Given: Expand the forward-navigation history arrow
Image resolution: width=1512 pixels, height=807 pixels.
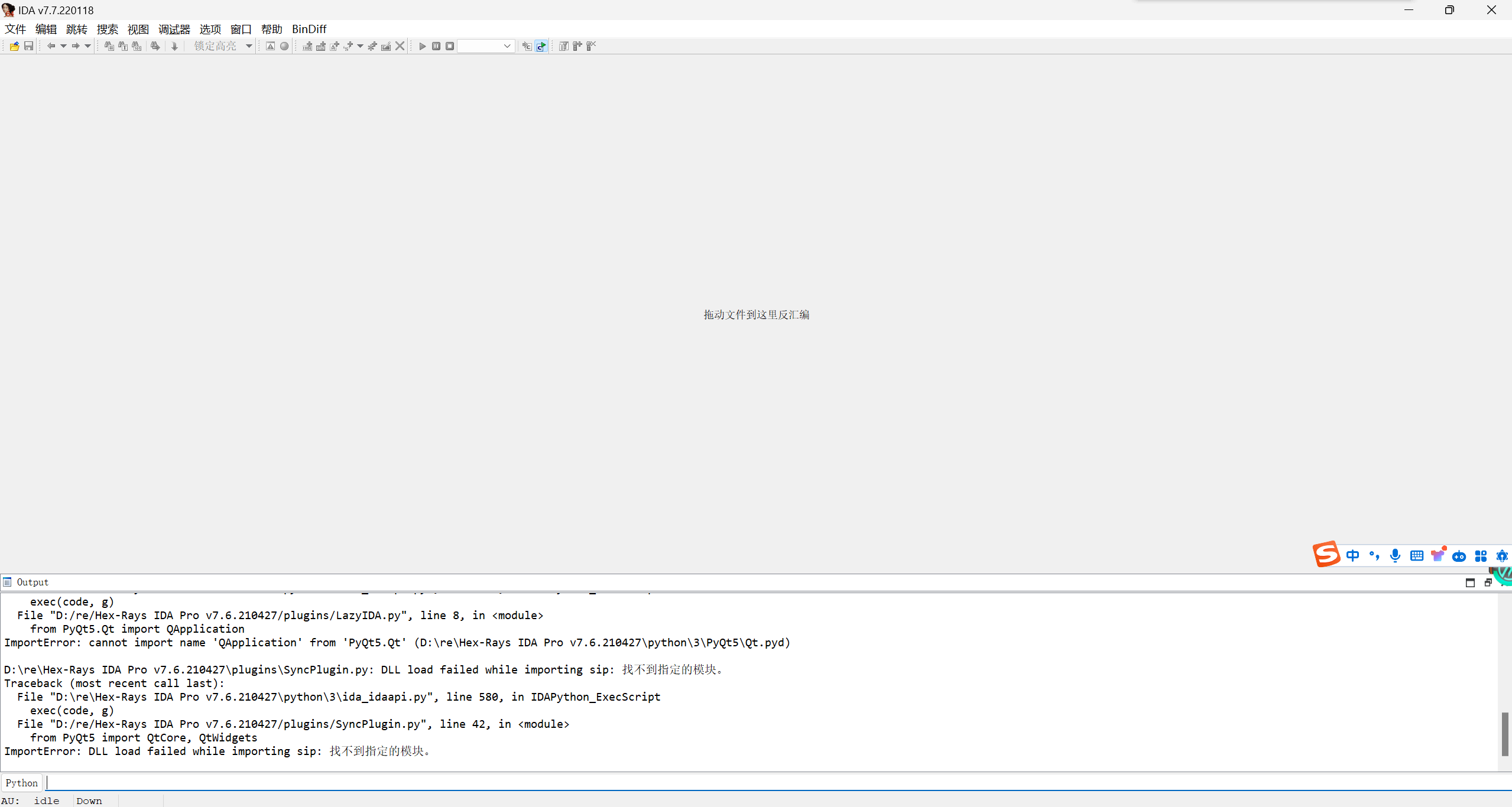Looking at the screenshot, I should click(87, 46).
